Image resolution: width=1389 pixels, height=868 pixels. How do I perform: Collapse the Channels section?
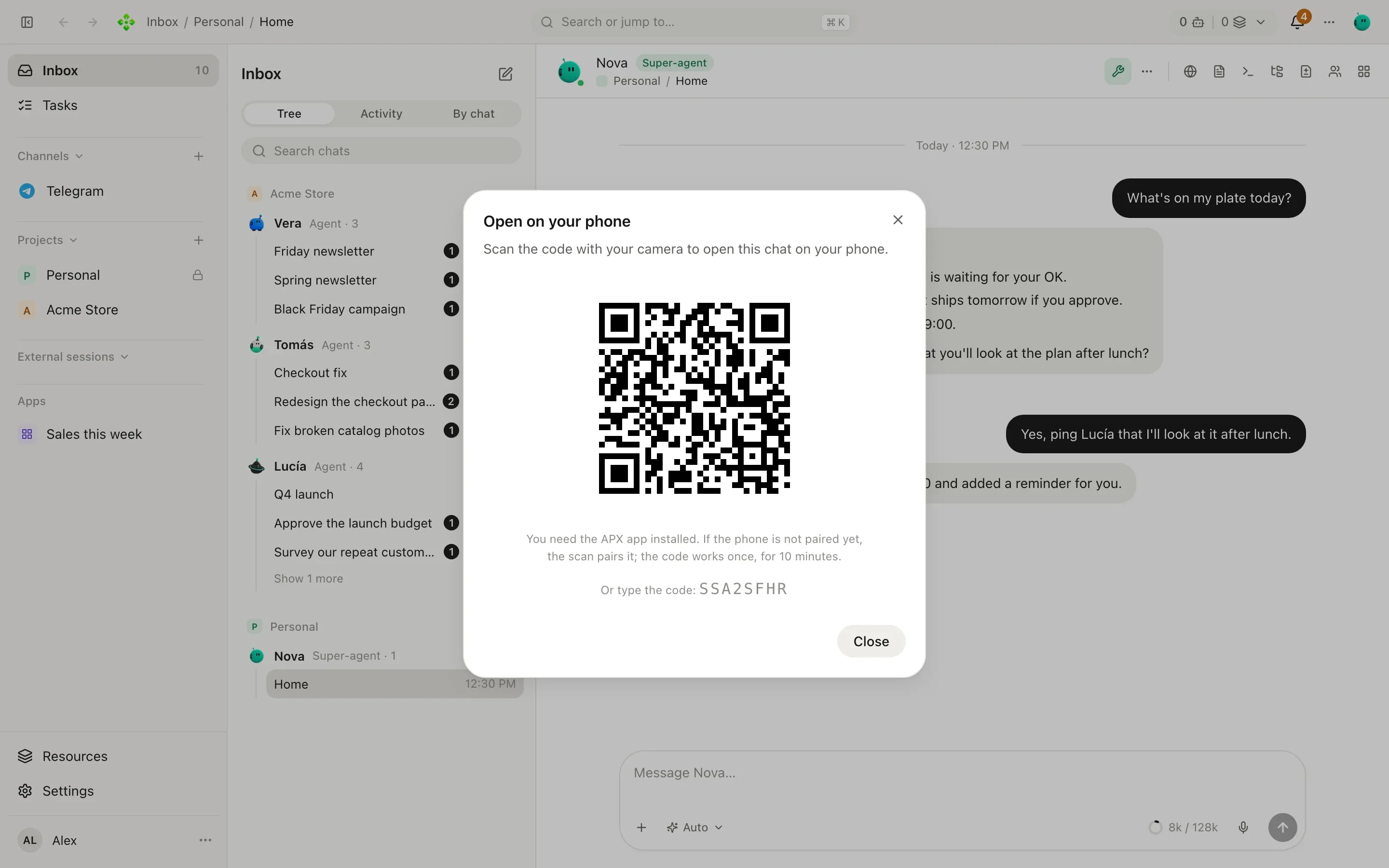(x=51, y=156)
